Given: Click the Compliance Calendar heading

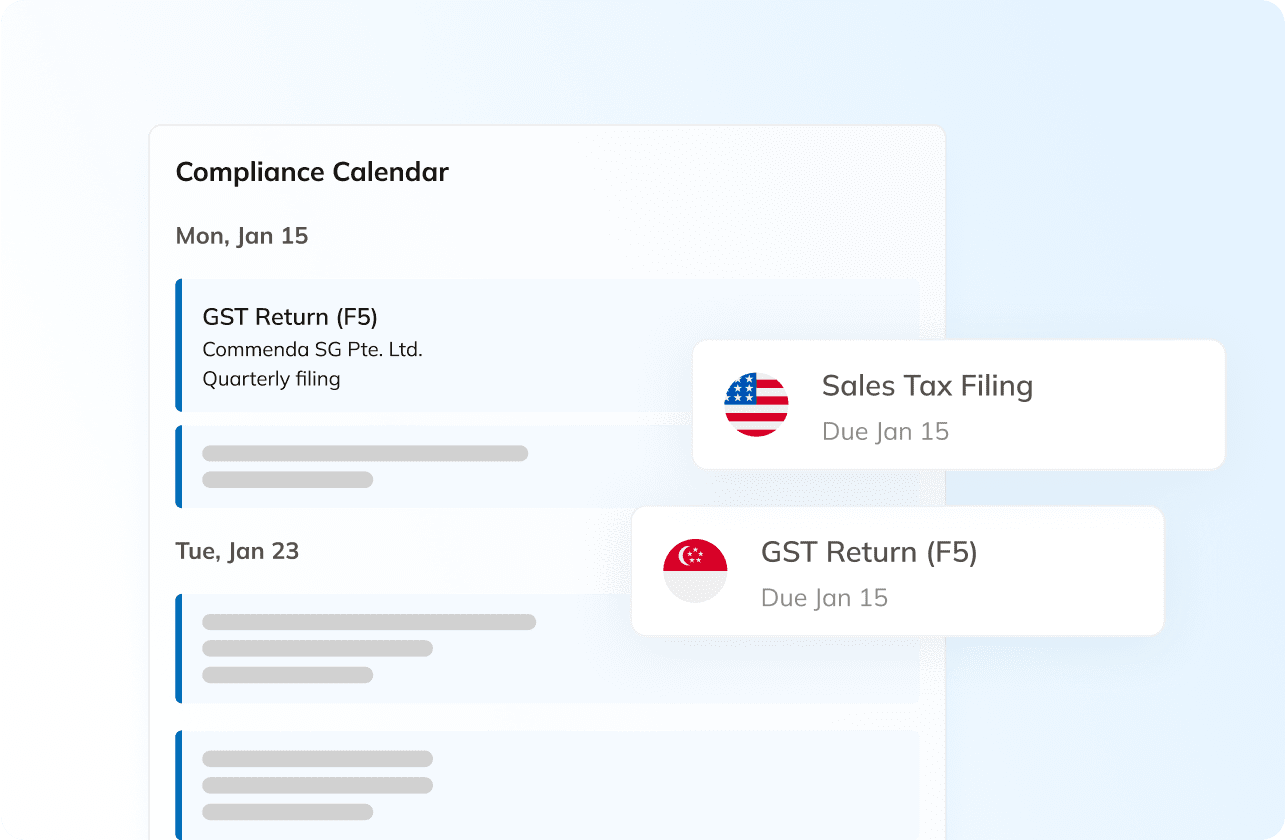Looking at the screenshot, I should click(312, 172).
